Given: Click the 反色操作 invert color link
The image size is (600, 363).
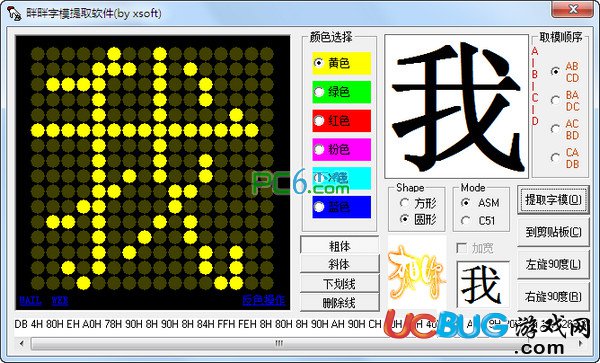Looking at the screenshot, I should pos(264,300).
